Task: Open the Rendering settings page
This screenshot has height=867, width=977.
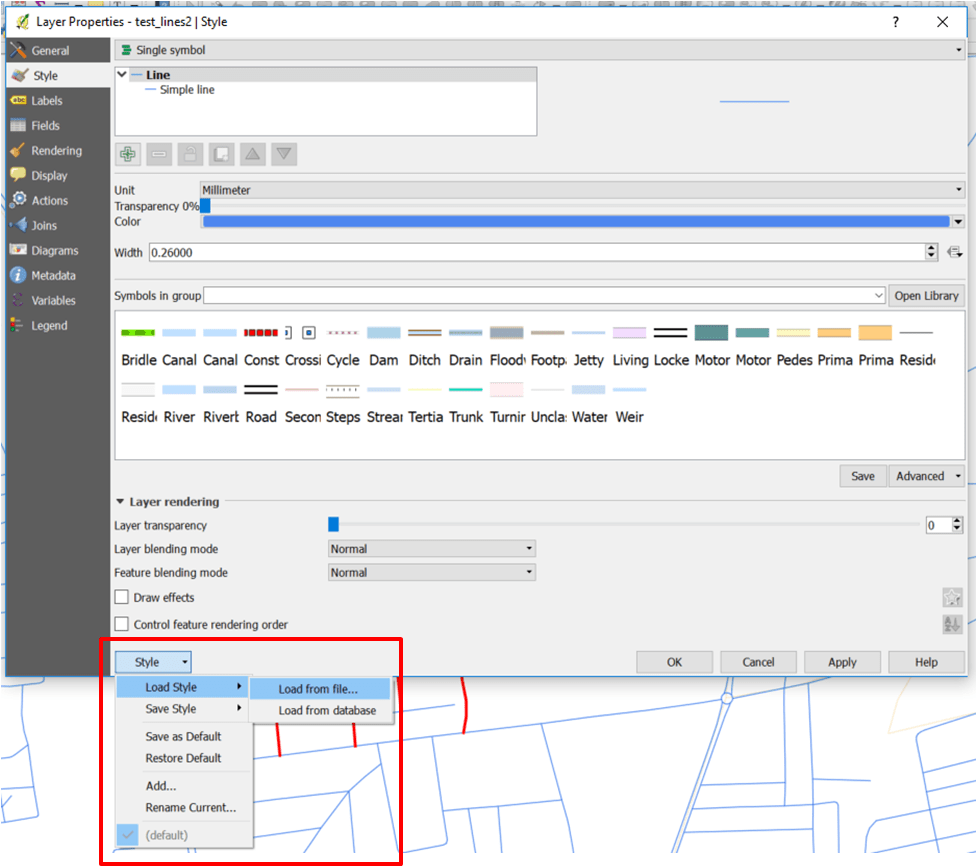Action: pyautogui.click(x=57, y=150)
